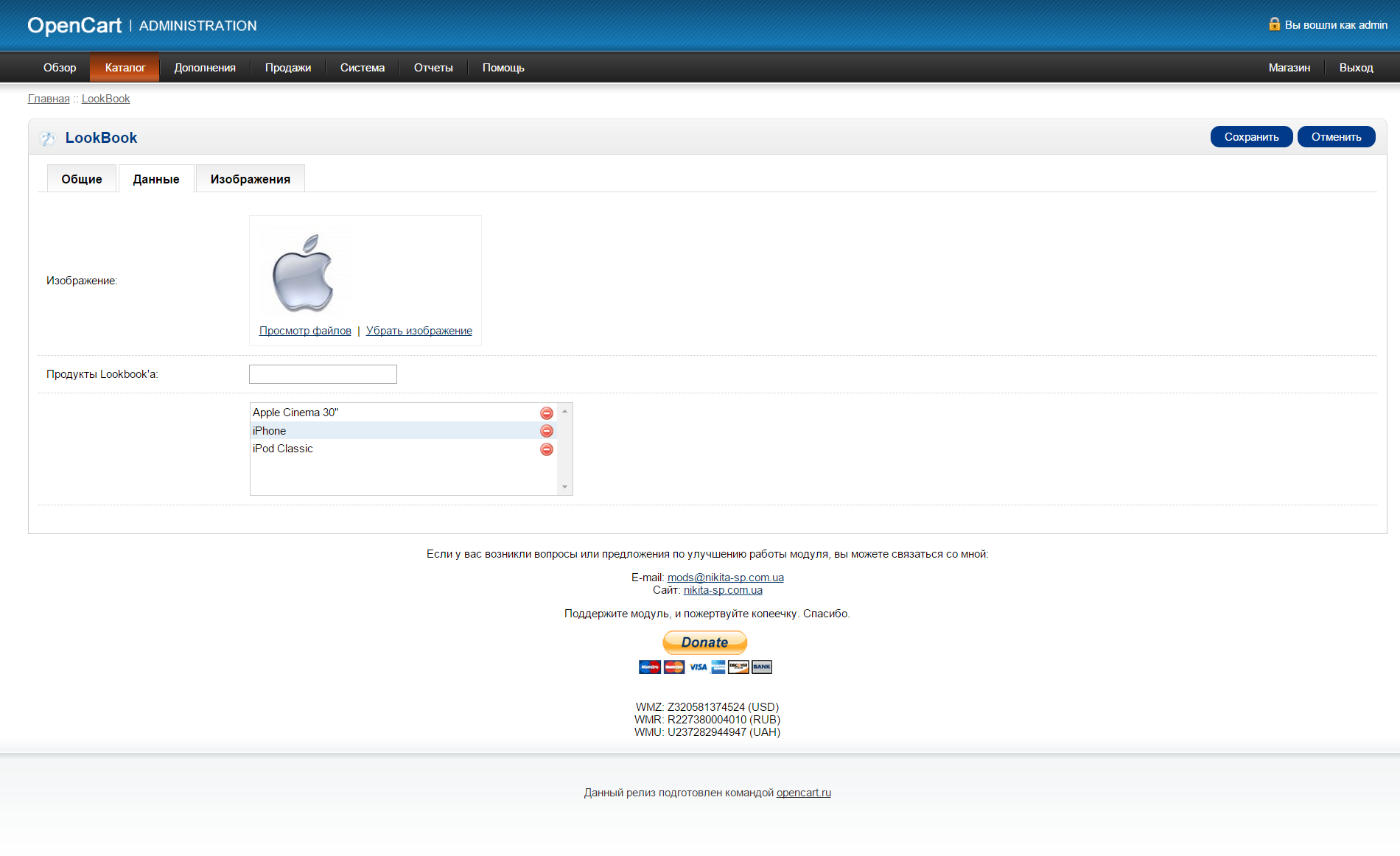Screen dimensions: 1400x856
Task: Remove iPod Classic from product list
Action: 547,449
